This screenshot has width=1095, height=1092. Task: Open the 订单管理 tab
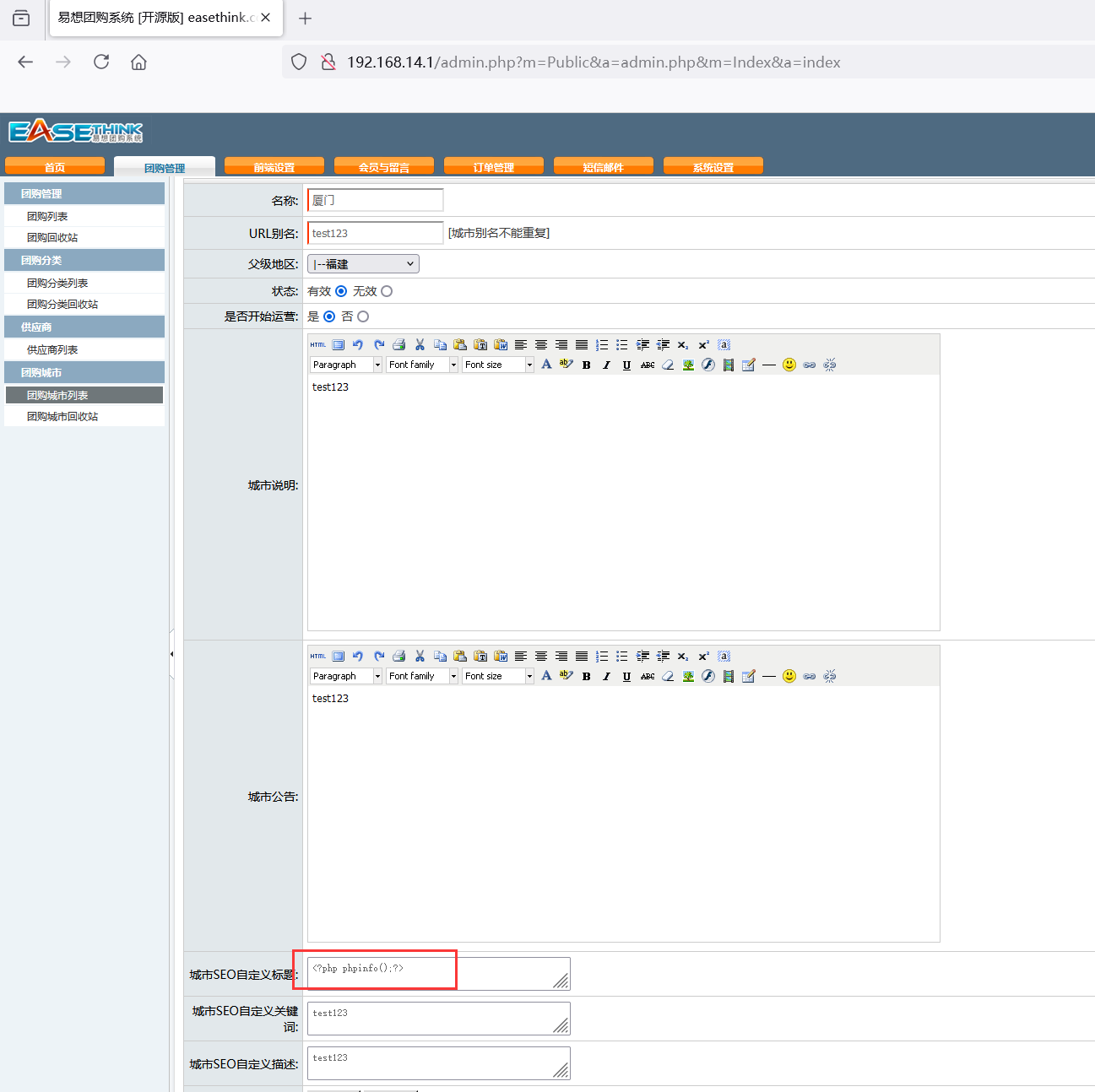(493, 167)
